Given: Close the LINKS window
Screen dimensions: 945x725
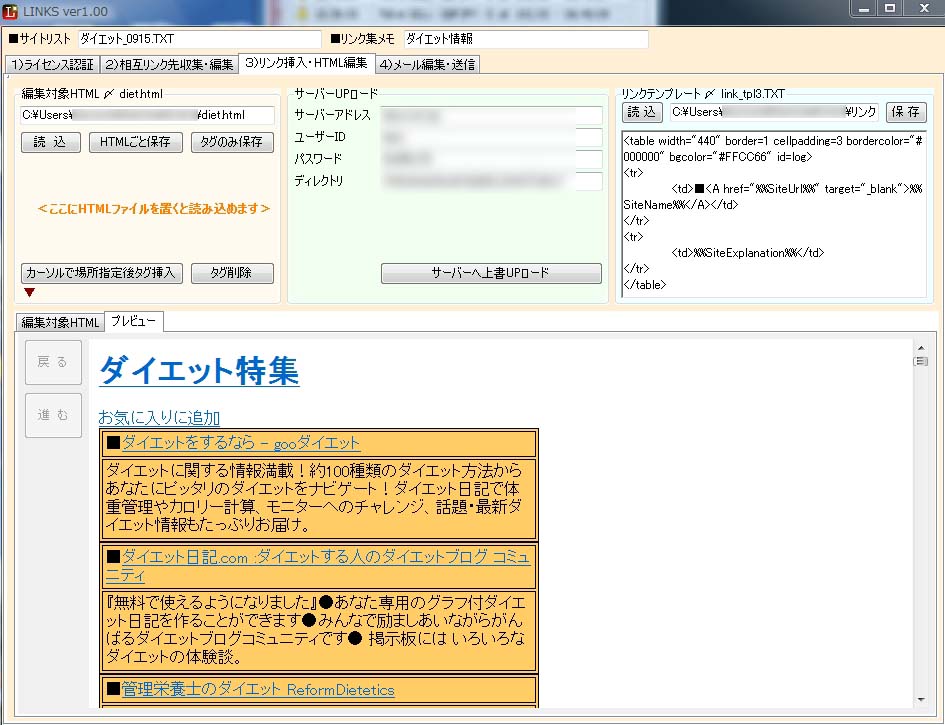Looking at the screenshot, I should point(923,8).
